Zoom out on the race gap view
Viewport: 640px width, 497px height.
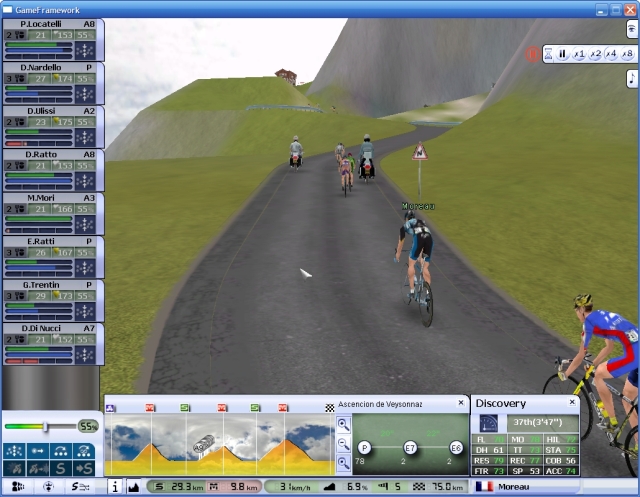pyautogui.click(x=343, y=443)
